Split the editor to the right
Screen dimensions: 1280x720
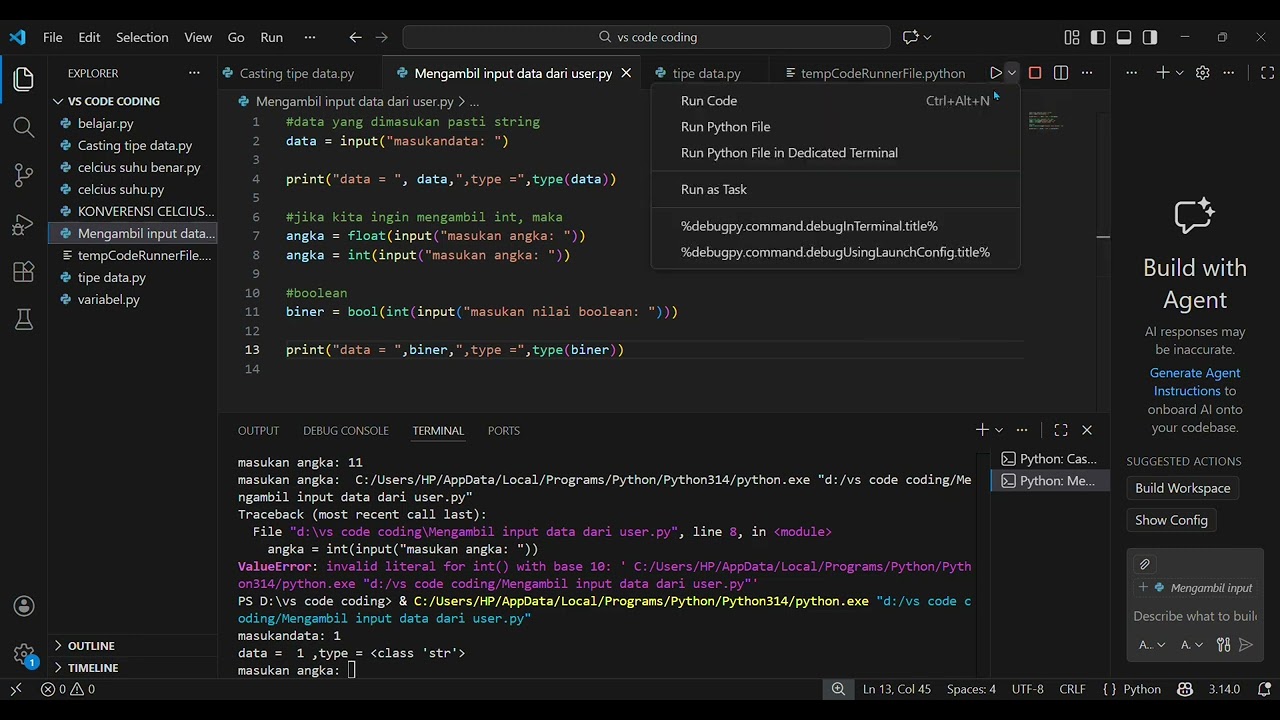point(1061,73)
